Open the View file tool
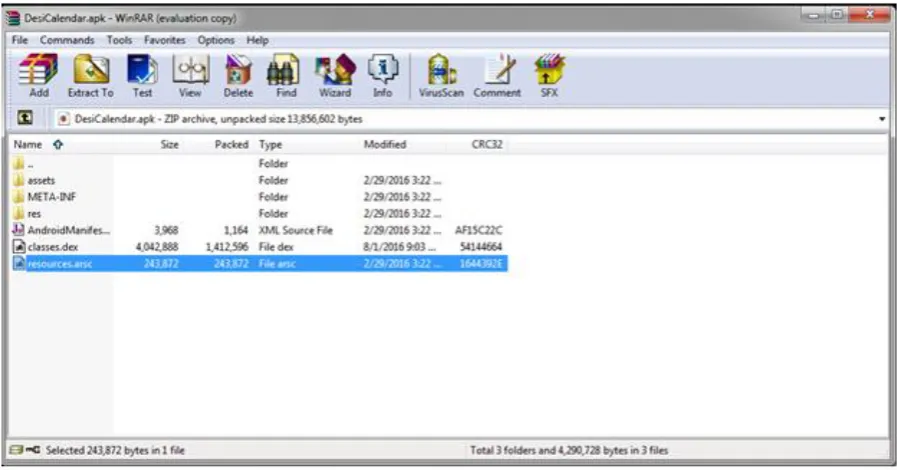 pos(190,75)
